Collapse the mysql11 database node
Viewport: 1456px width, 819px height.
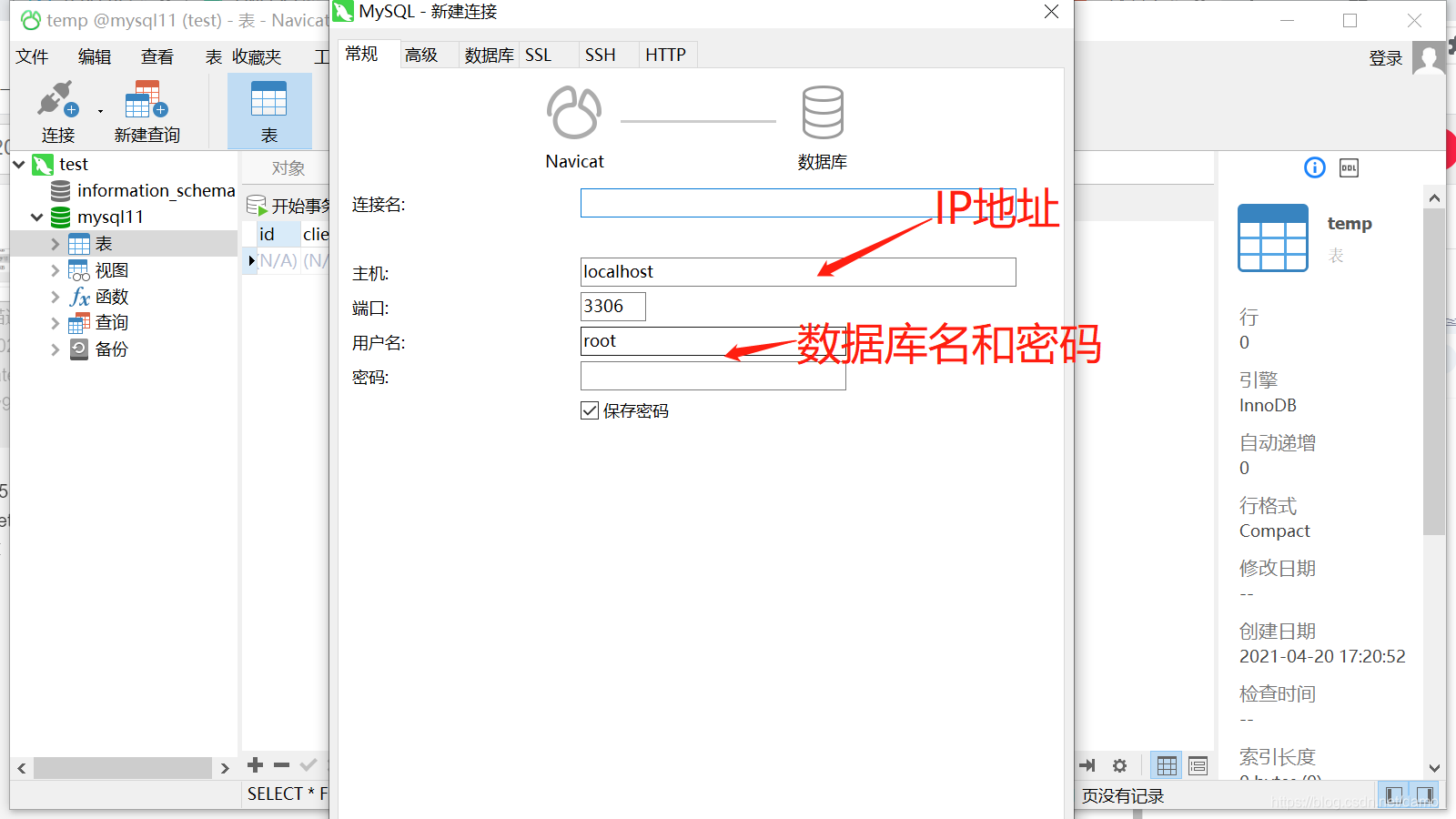click(x=36, y=217)
